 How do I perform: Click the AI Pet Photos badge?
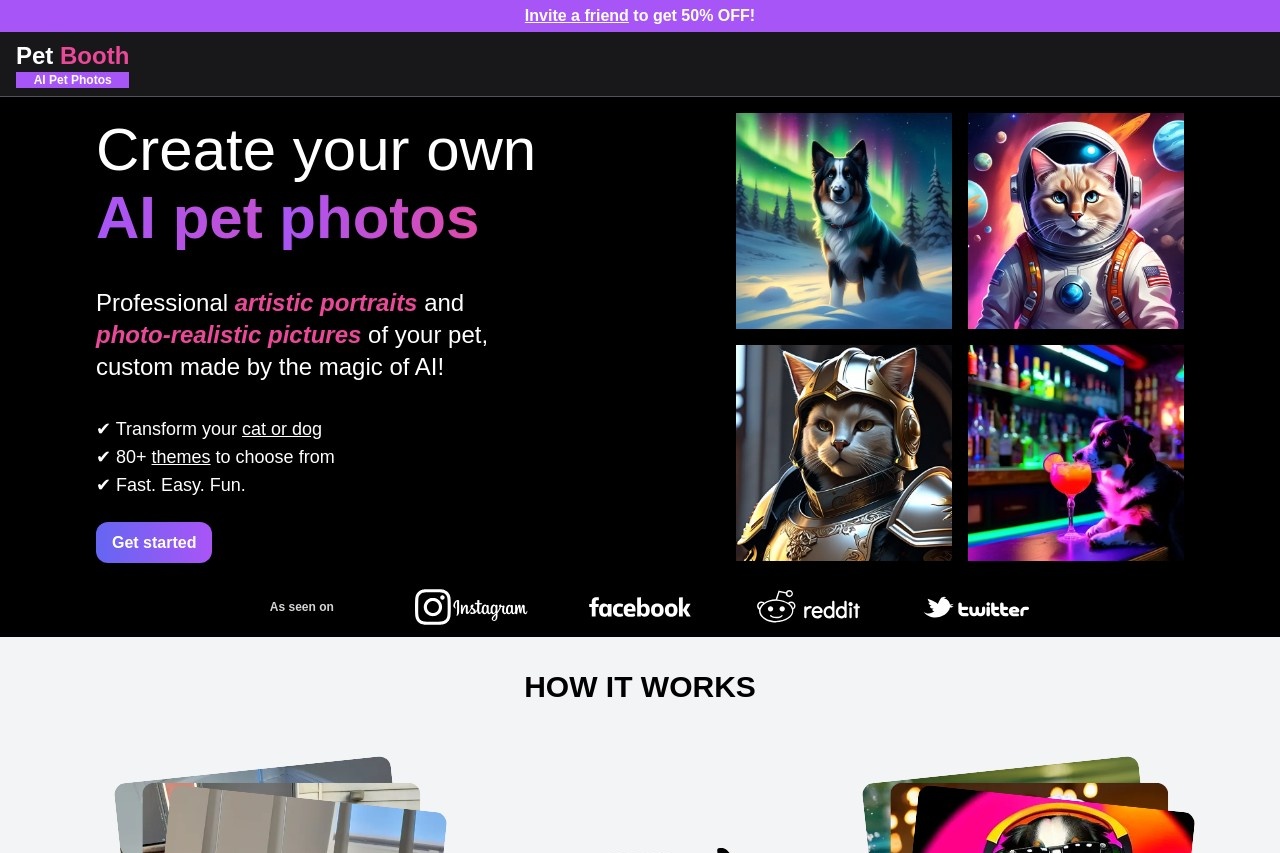click(x=72, y=80)
